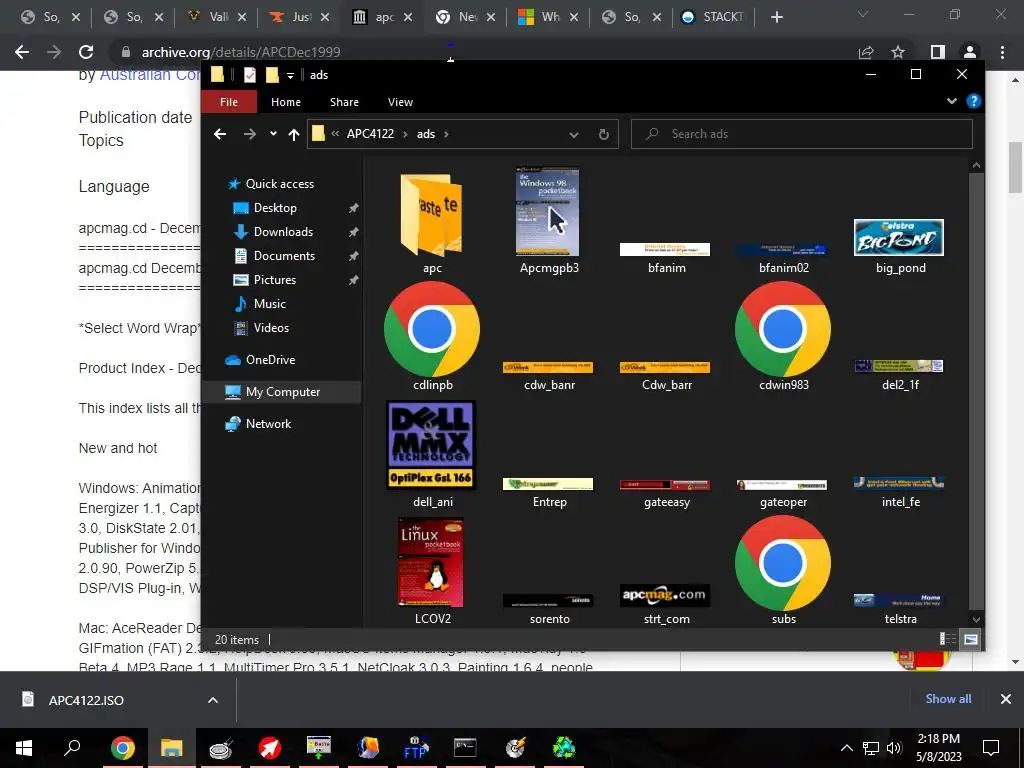Open Explorer help question mark icon

coord(973,101)
